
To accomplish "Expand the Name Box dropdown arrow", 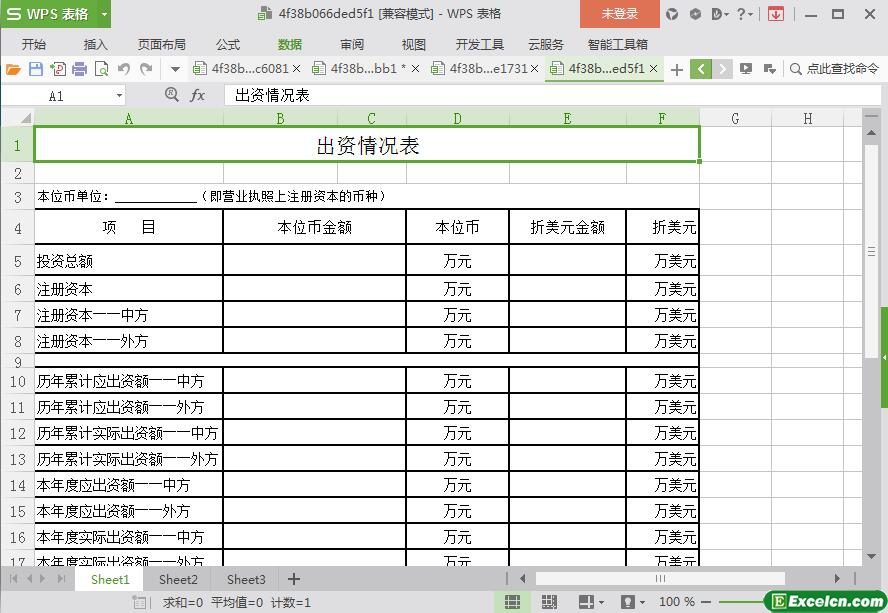I will (119, 96).
